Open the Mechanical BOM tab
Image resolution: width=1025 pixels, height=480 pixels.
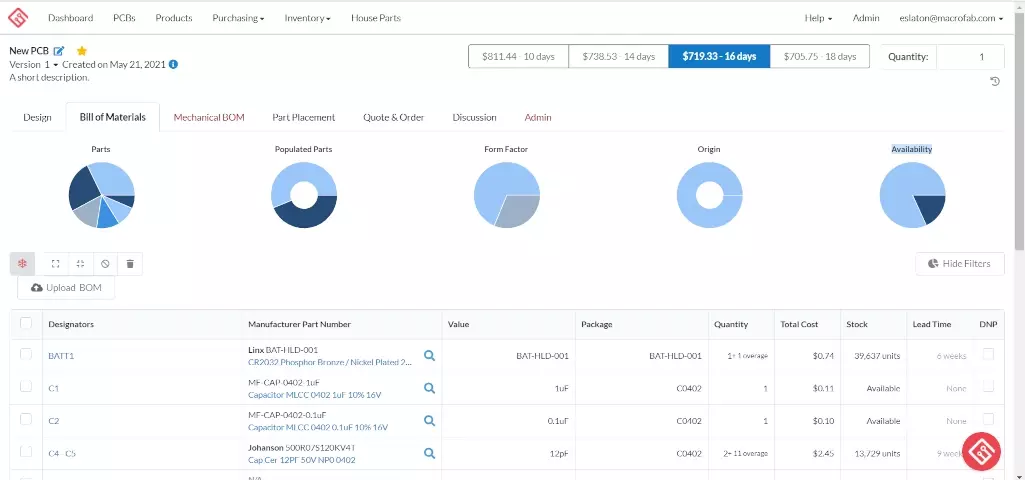[209, 117]
